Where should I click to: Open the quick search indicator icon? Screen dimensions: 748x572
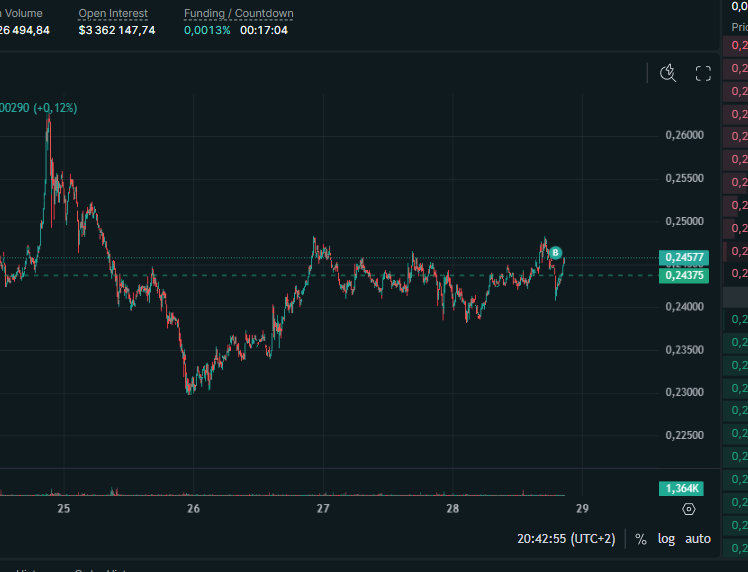[668, 73]
